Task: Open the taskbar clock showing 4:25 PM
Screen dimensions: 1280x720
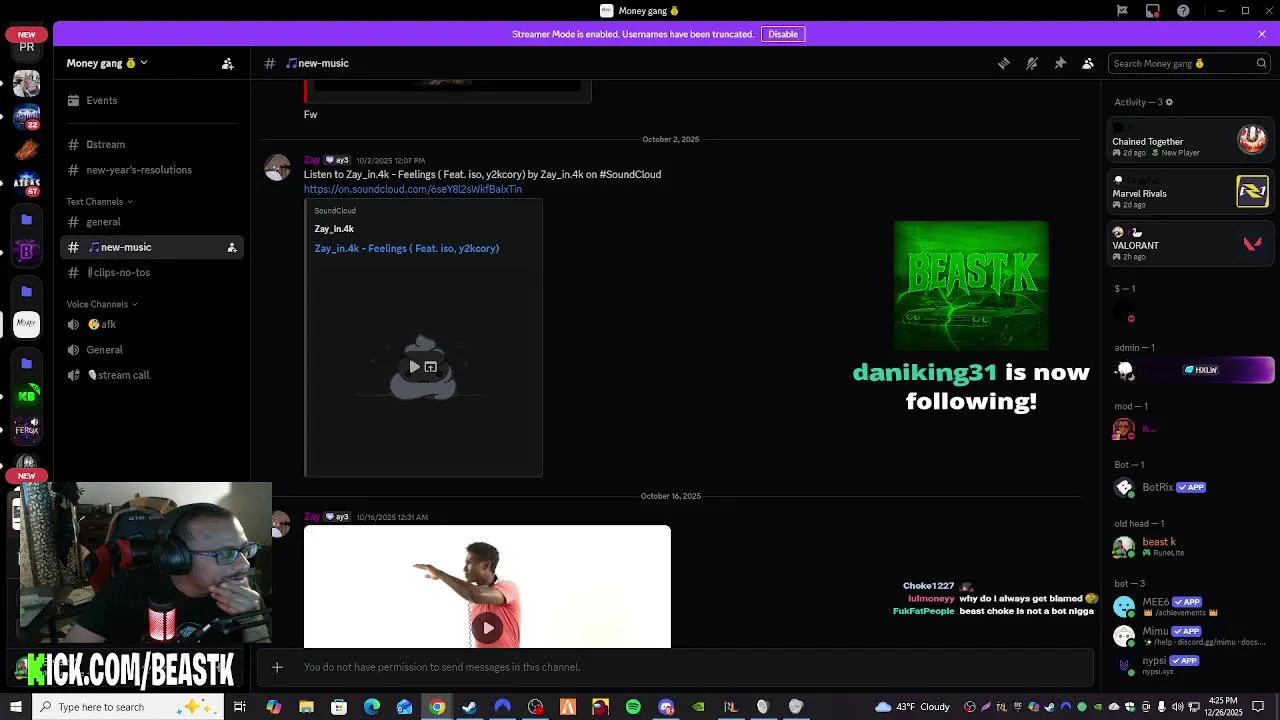Action: (x=1223, y=707)
